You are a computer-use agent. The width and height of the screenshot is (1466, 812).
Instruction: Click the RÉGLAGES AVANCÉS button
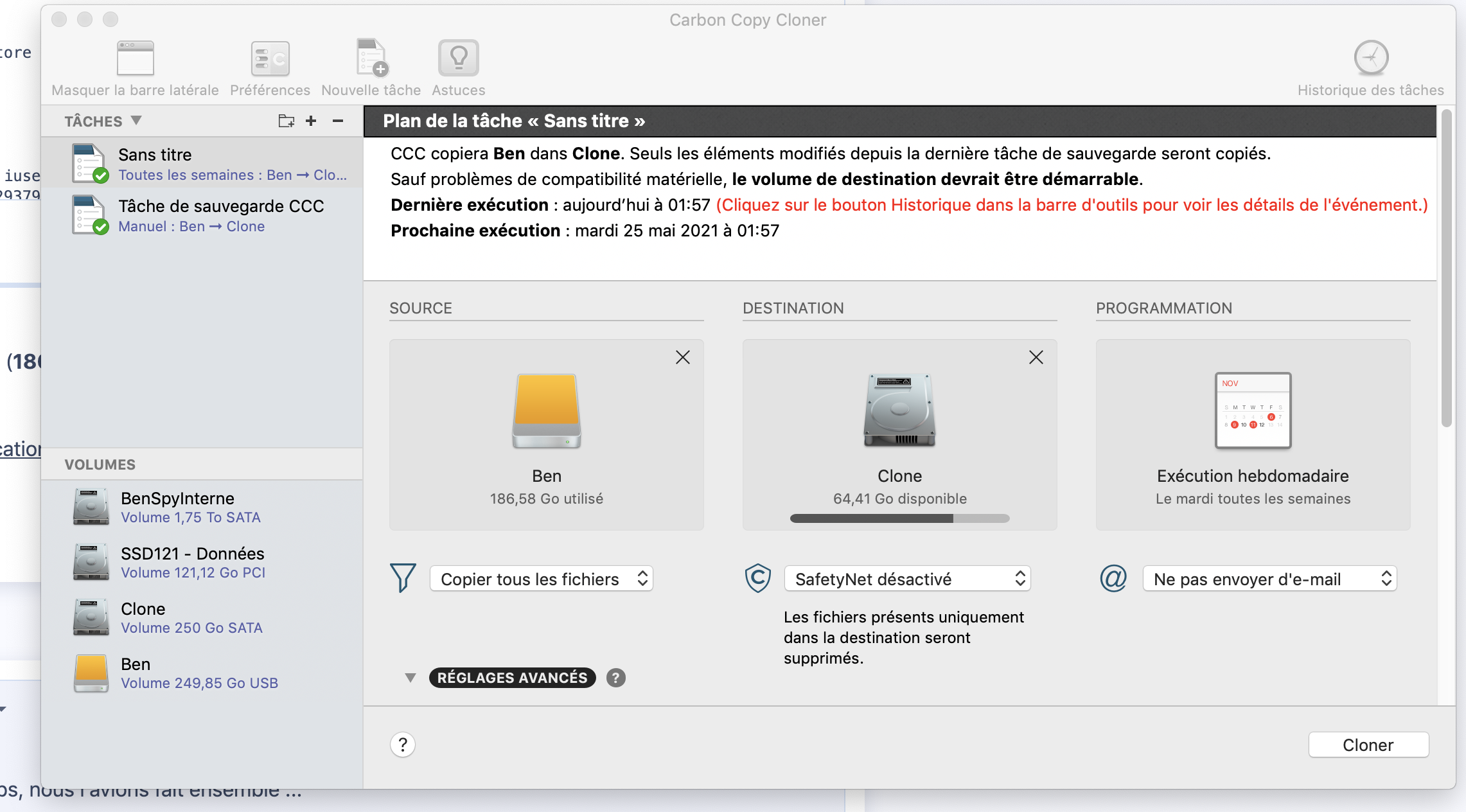[x=512, y=678]
